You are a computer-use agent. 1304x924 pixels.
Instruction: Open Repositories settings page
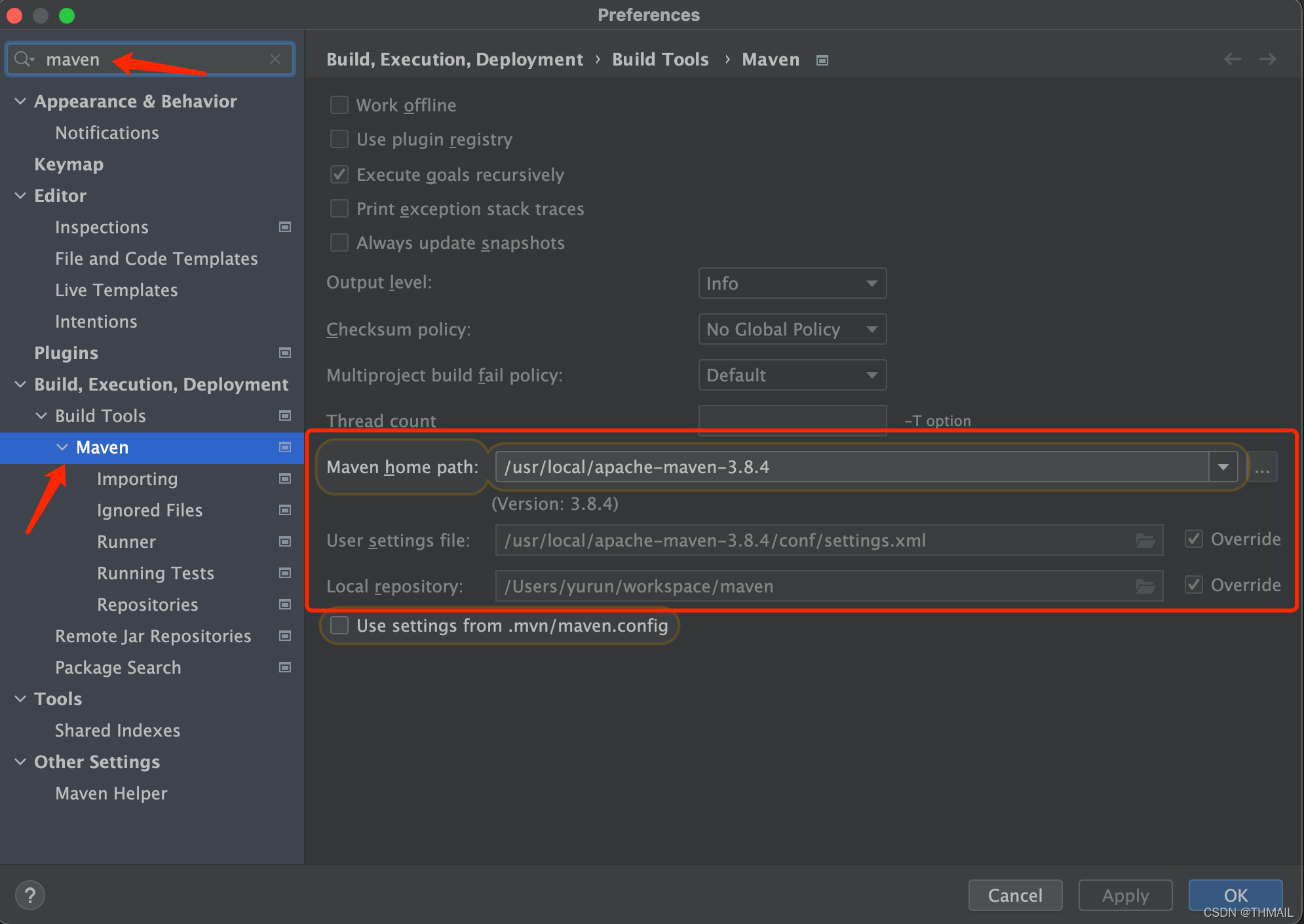pos(147,605)
